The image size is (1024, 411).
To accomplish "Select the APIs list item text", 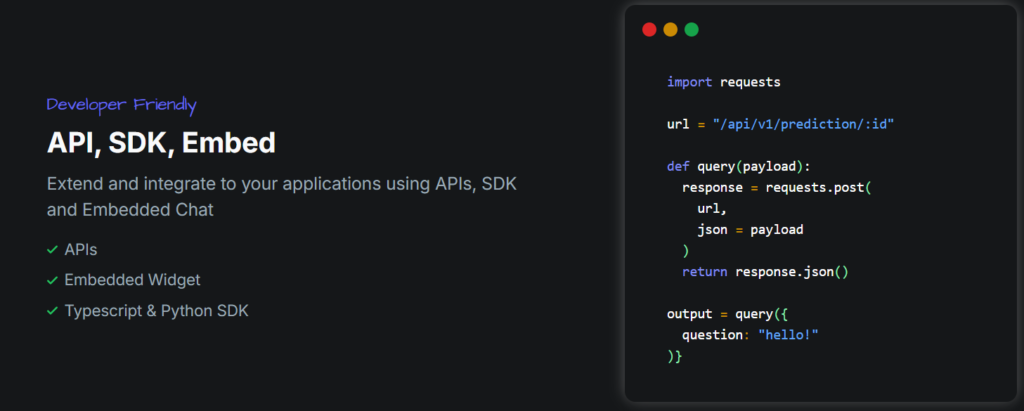I will click(81, 249).
